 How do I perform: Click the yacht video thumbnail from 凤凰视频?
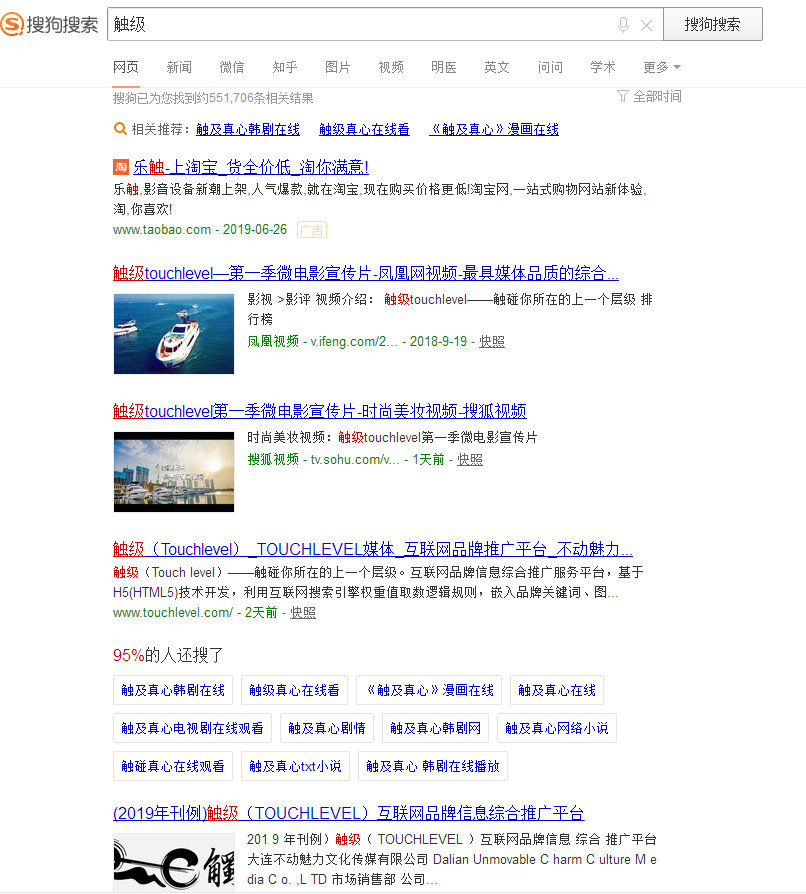[x=174, y=334]
